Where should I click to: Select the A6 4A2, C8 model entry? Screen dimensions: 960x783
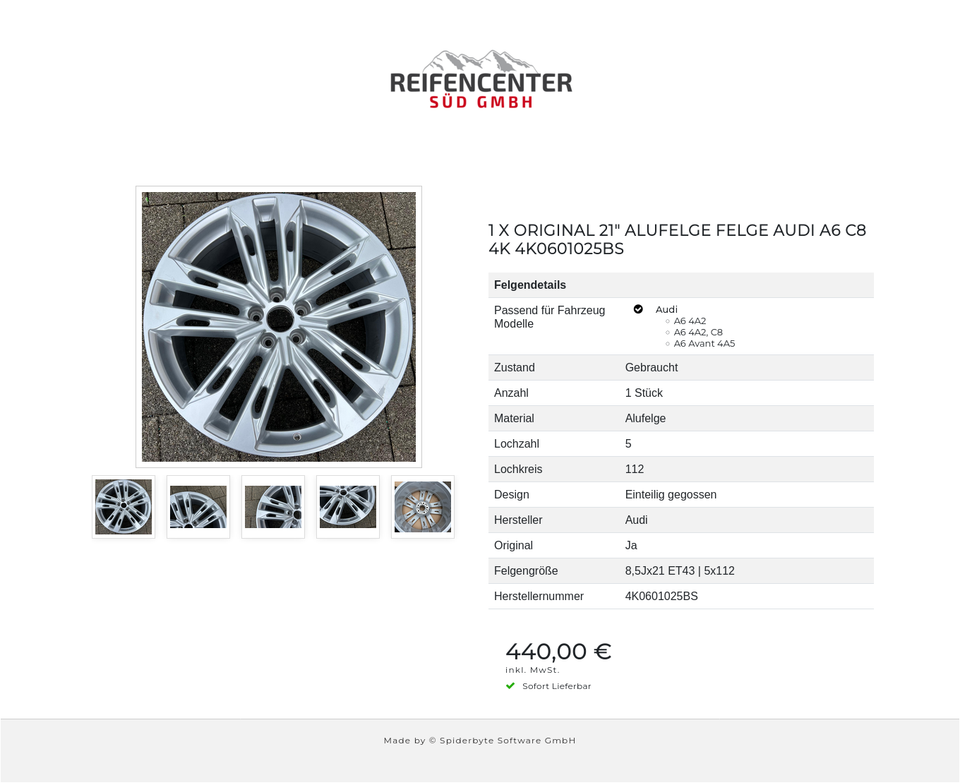(698, 332)
